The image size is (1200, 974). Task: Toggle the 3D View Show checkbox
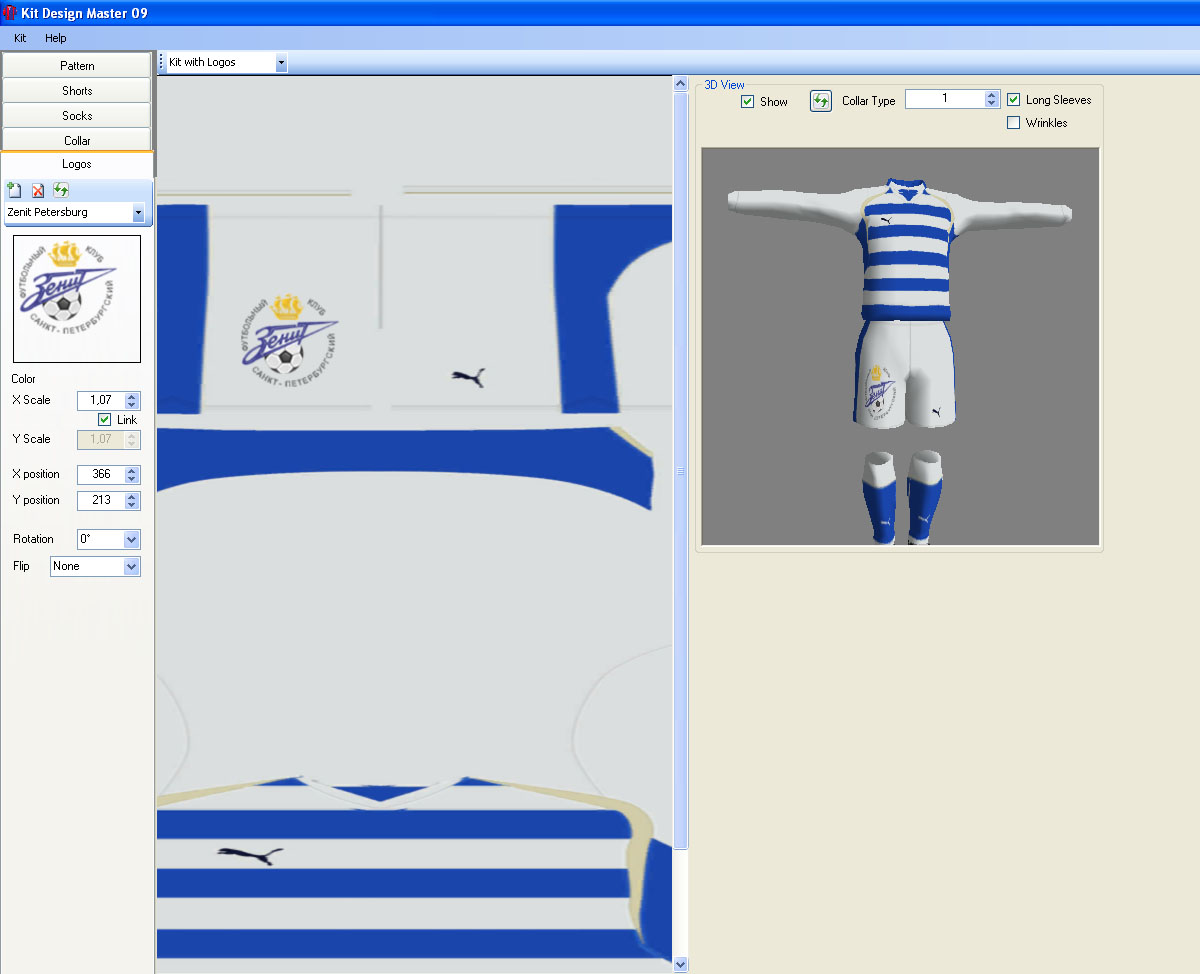pos(748,102)
